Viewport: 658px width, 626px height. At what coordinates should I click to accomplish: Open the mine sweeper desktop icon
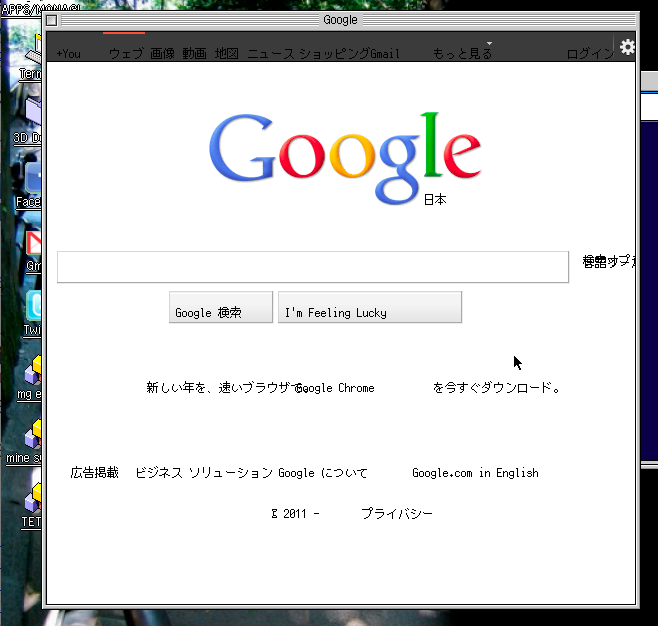[x=26, y=441]
